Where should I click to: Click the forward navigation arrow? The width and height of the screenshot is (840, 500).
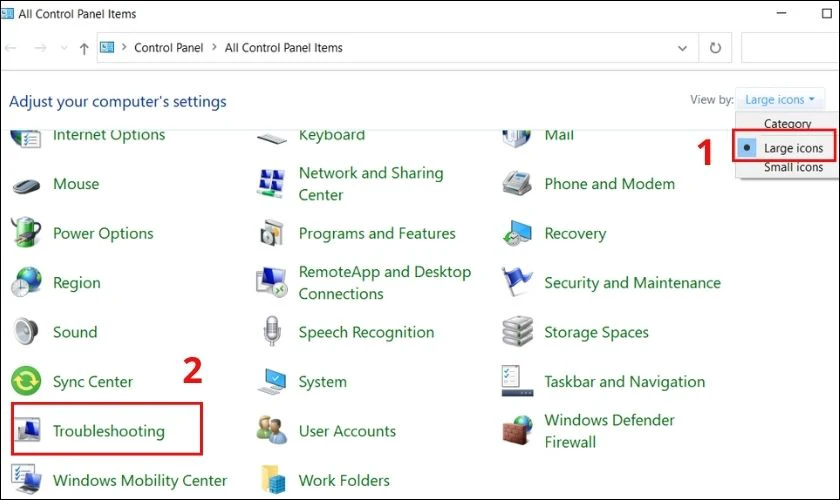point(40,48)
